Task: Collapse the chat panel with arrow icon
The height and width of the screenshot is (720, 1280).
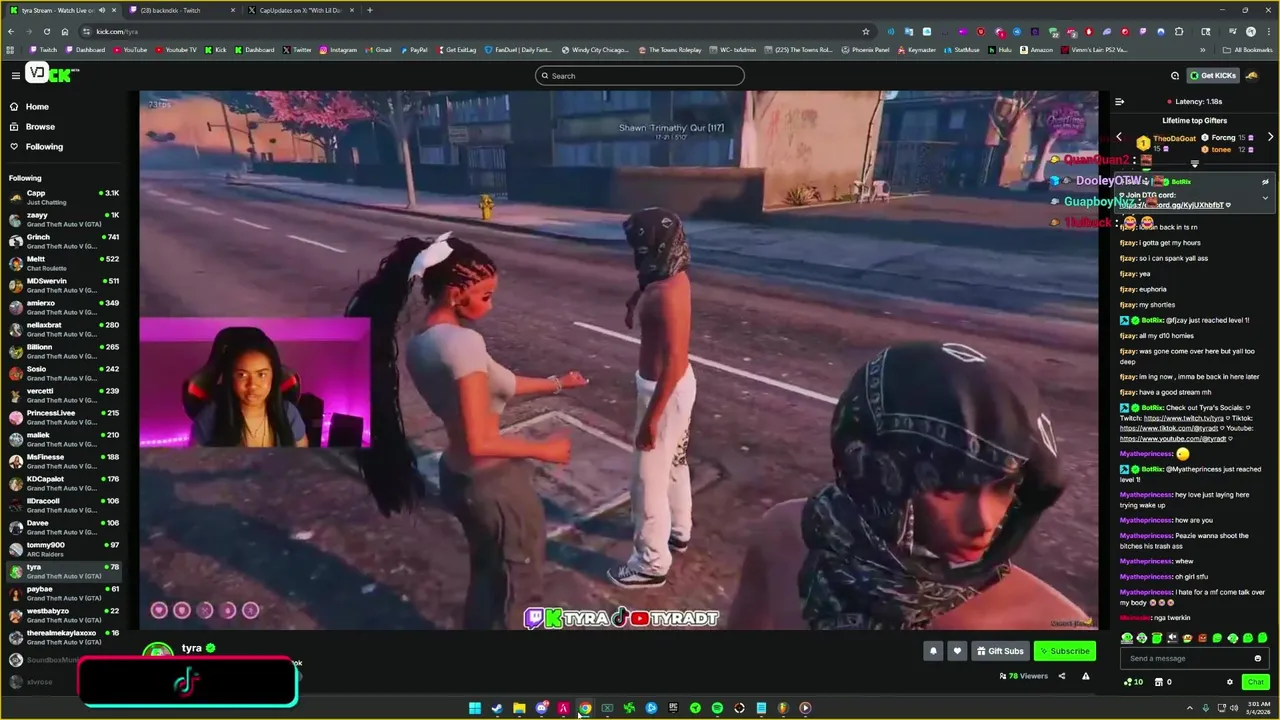Action: 1119,101
